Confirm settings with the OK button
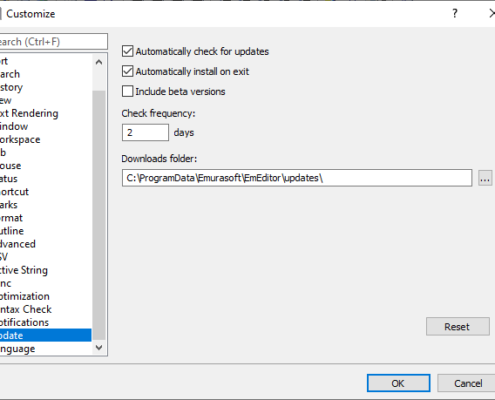Image resolution: width=495 pixels, height=400 pixels. 398,383
